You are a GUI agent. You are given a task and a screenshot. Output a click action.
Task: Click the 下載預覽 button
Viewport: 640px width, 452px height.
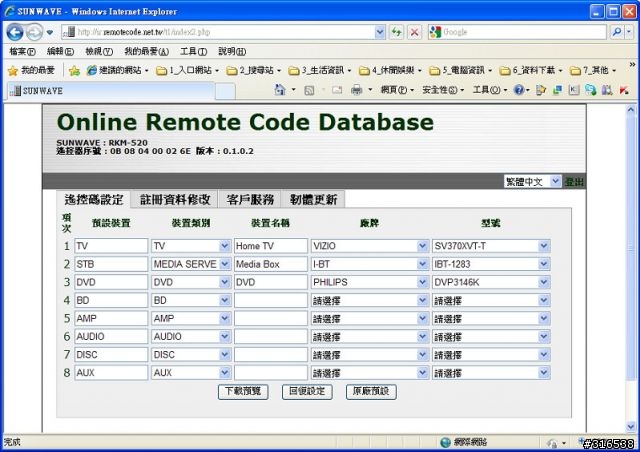(x=243, y=392)
